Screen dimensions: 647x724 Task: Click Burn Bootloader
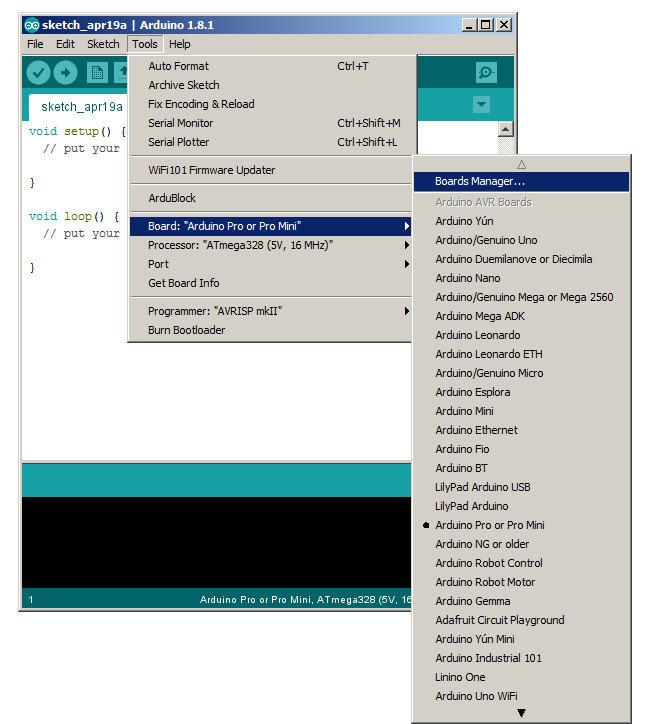271,330
